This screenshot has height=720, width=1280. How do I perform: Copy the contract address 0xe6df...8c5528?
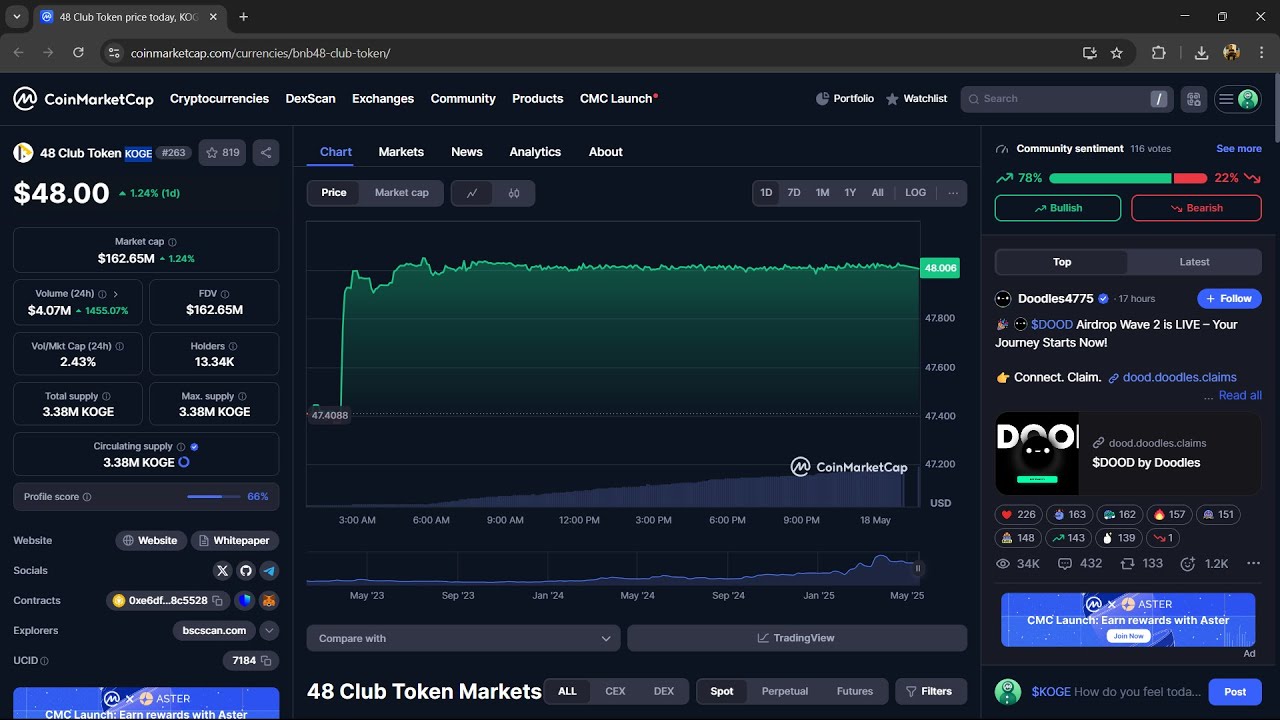coord(217,601)
